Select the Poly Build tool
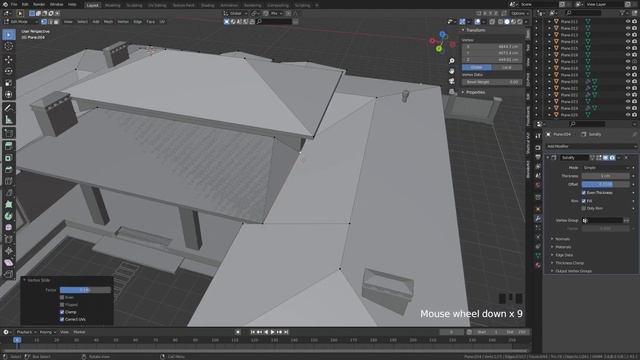 point(9,204)
